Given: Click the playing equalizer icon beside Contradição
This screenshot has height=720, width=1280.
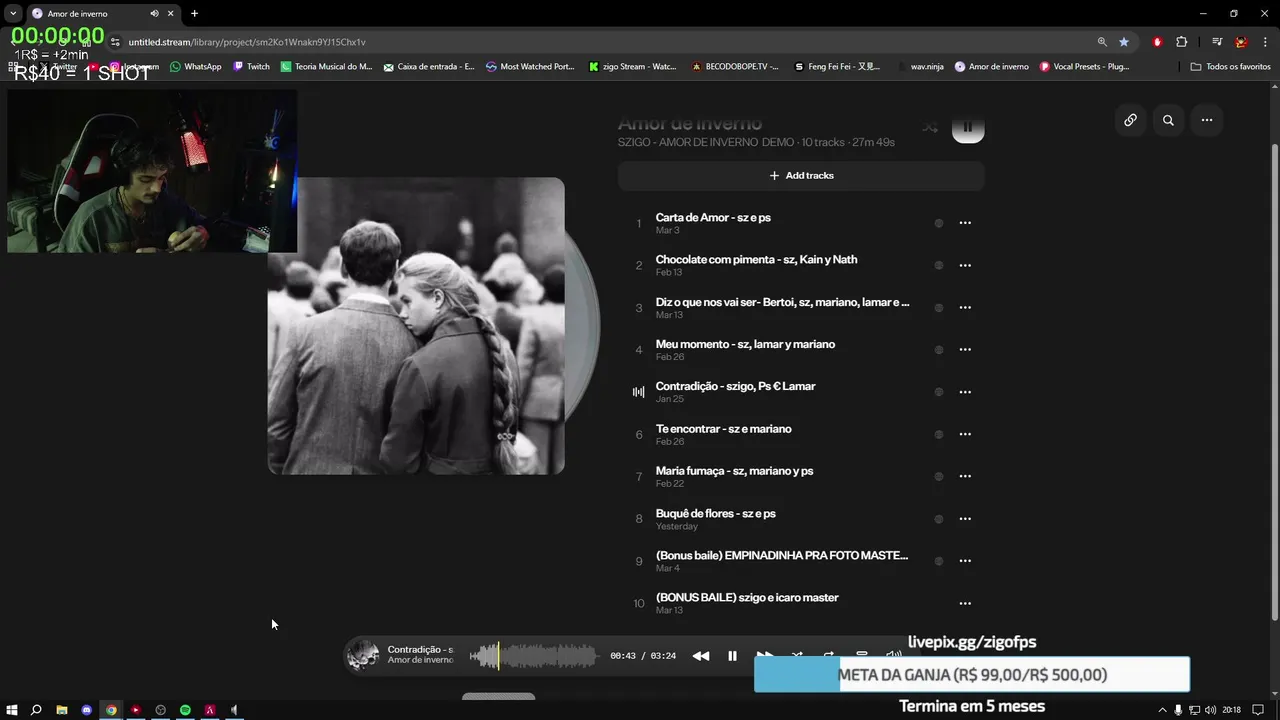Looking at the screenshot, I should point(638,392).
